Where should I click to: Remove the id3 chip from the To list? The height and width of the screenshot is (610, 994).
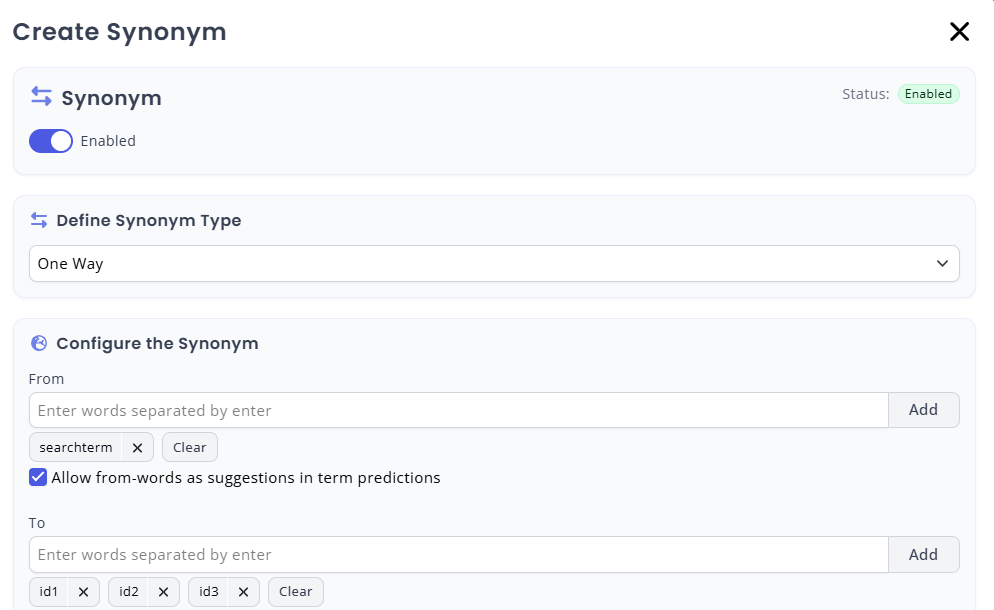click(x=243, y=591)
